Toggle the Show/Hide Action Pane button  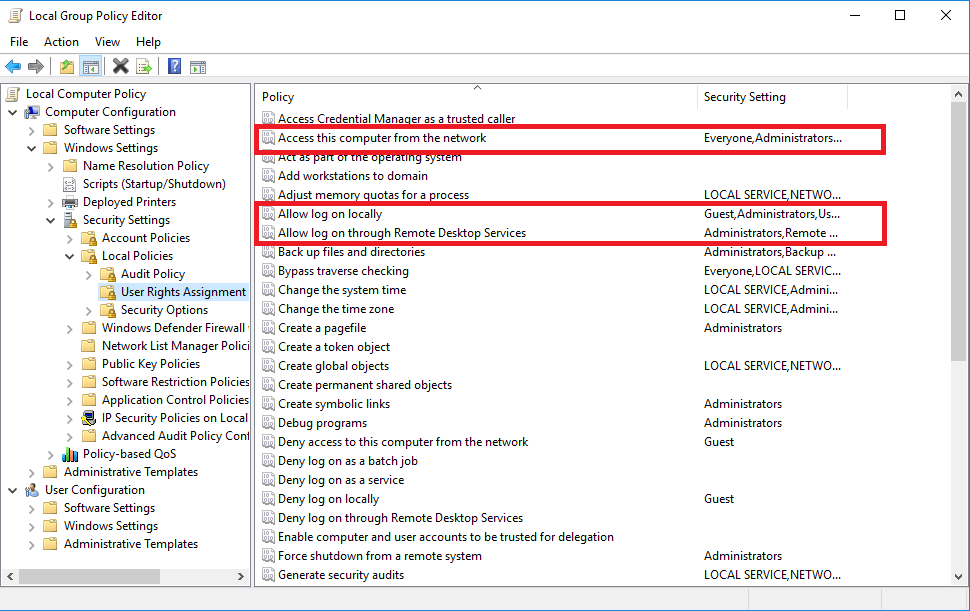(x=198, y=67)
